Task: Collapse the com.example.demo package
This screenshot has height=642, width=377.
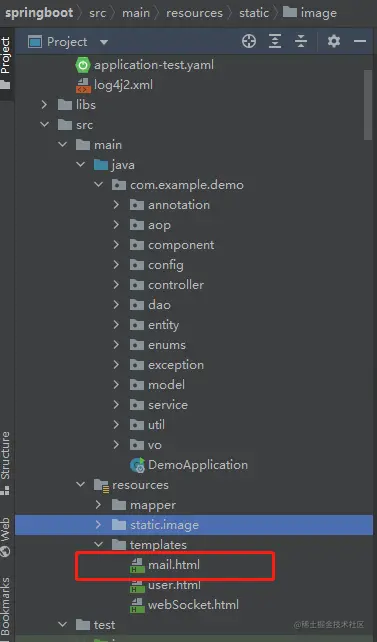Action: [x=99, y=185]
